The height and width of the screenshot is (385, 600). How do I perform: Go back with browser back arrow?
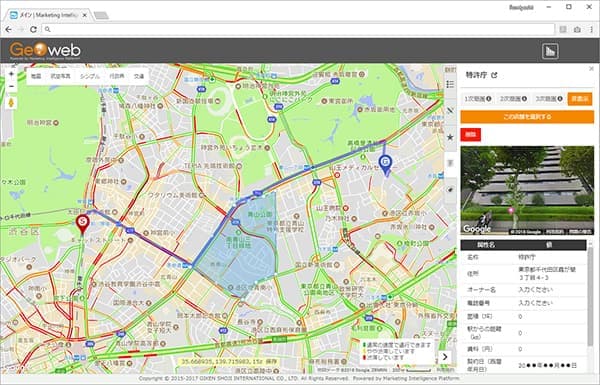(x=8, y=29)
